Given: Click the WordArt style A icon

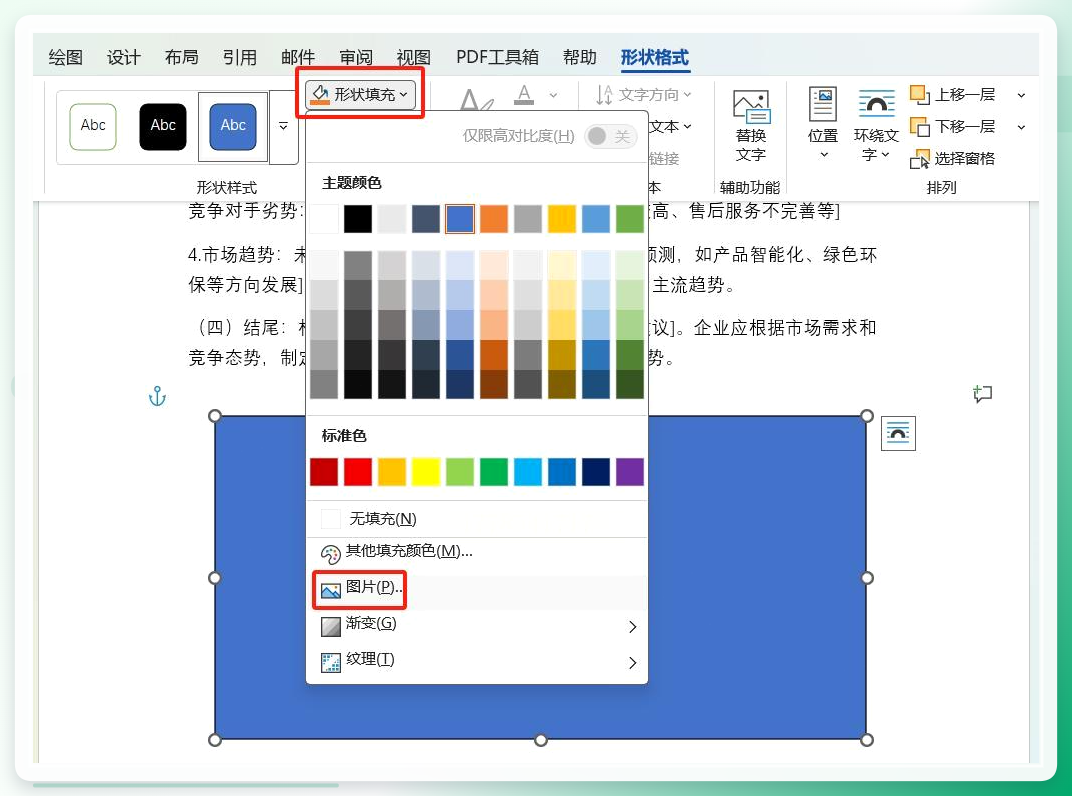Looking at the screenshot, I should 476,101.
